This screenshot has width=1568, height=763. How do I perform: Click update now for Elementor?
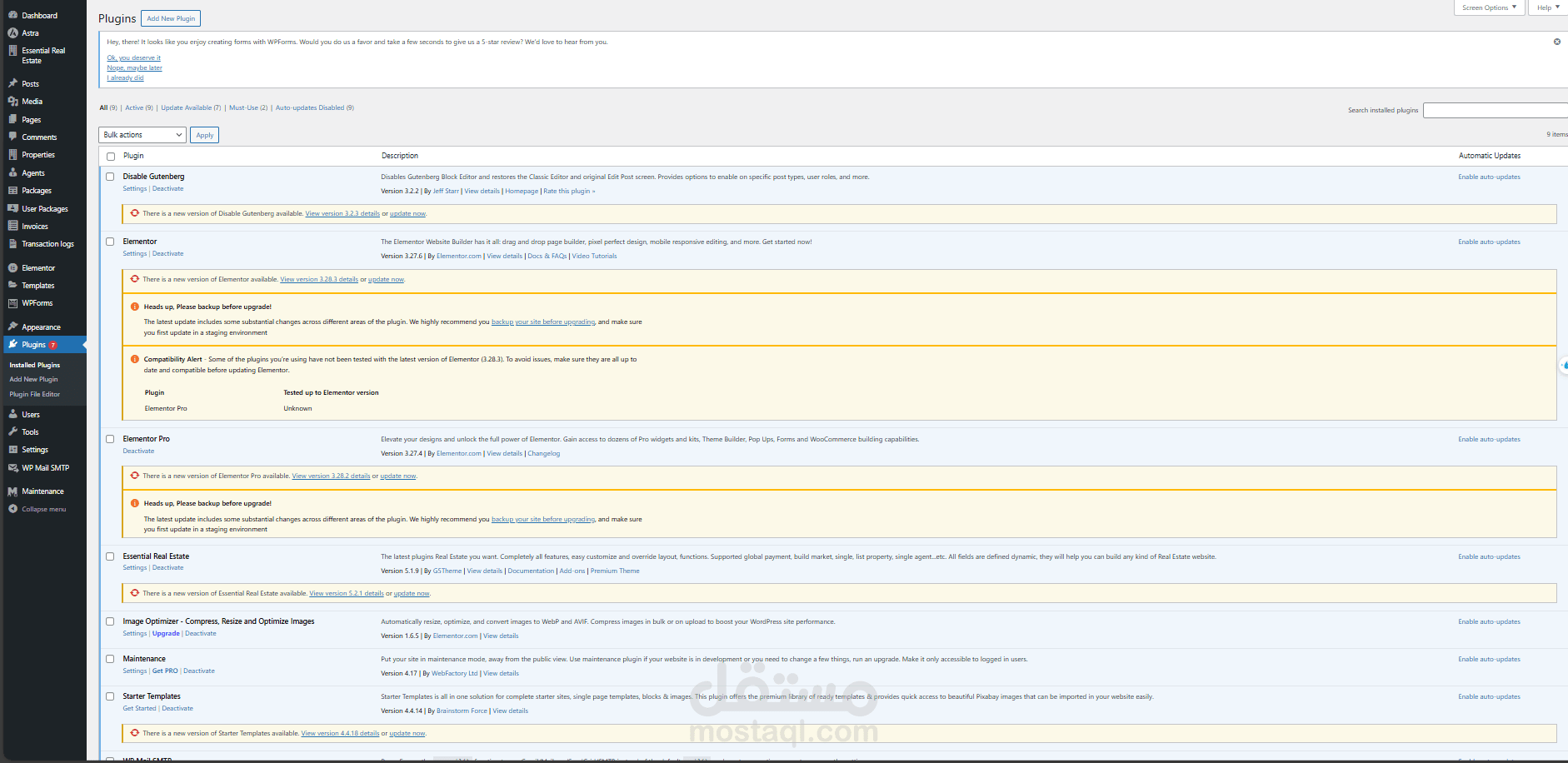coord(386,280)
